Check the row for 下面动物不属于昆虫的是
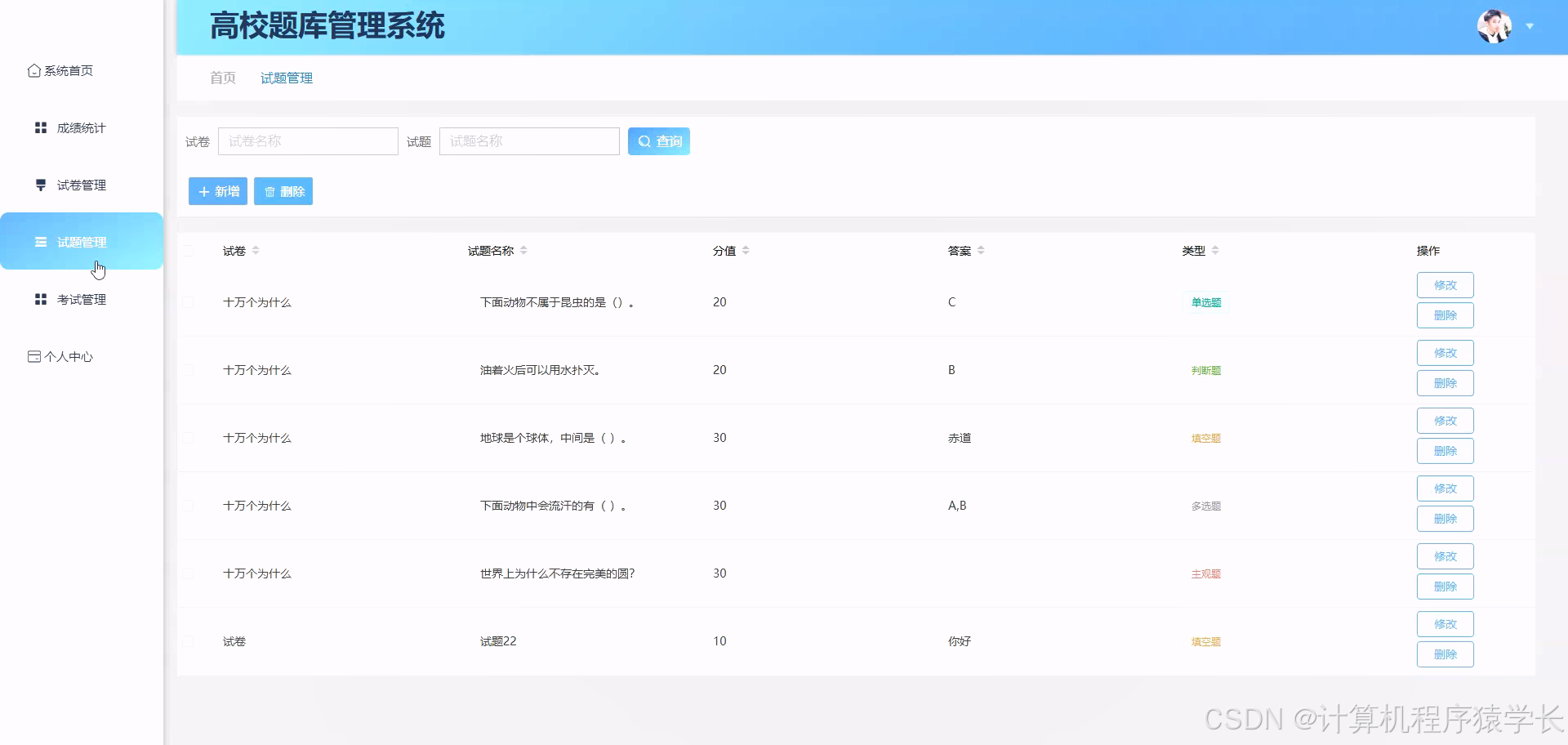Viewport: 1568px width, 745px height. point(188,302)
